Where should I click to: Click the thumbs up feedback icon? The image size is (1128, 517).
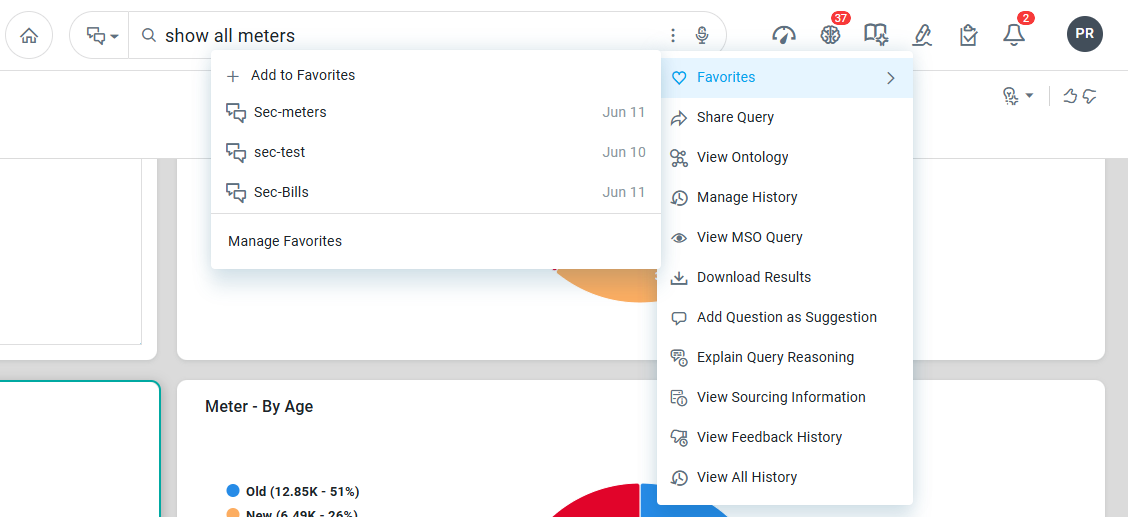pos(1070,96)
